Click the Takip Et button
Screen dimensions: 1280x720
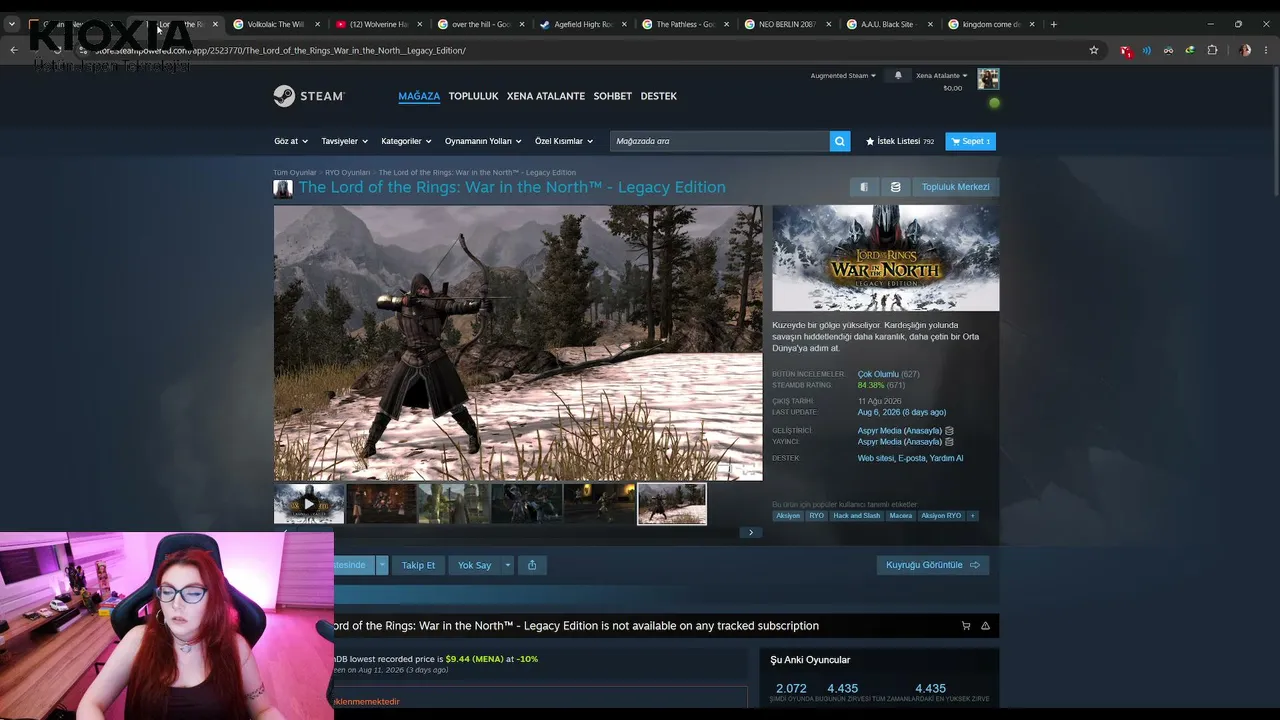(418, 565)
